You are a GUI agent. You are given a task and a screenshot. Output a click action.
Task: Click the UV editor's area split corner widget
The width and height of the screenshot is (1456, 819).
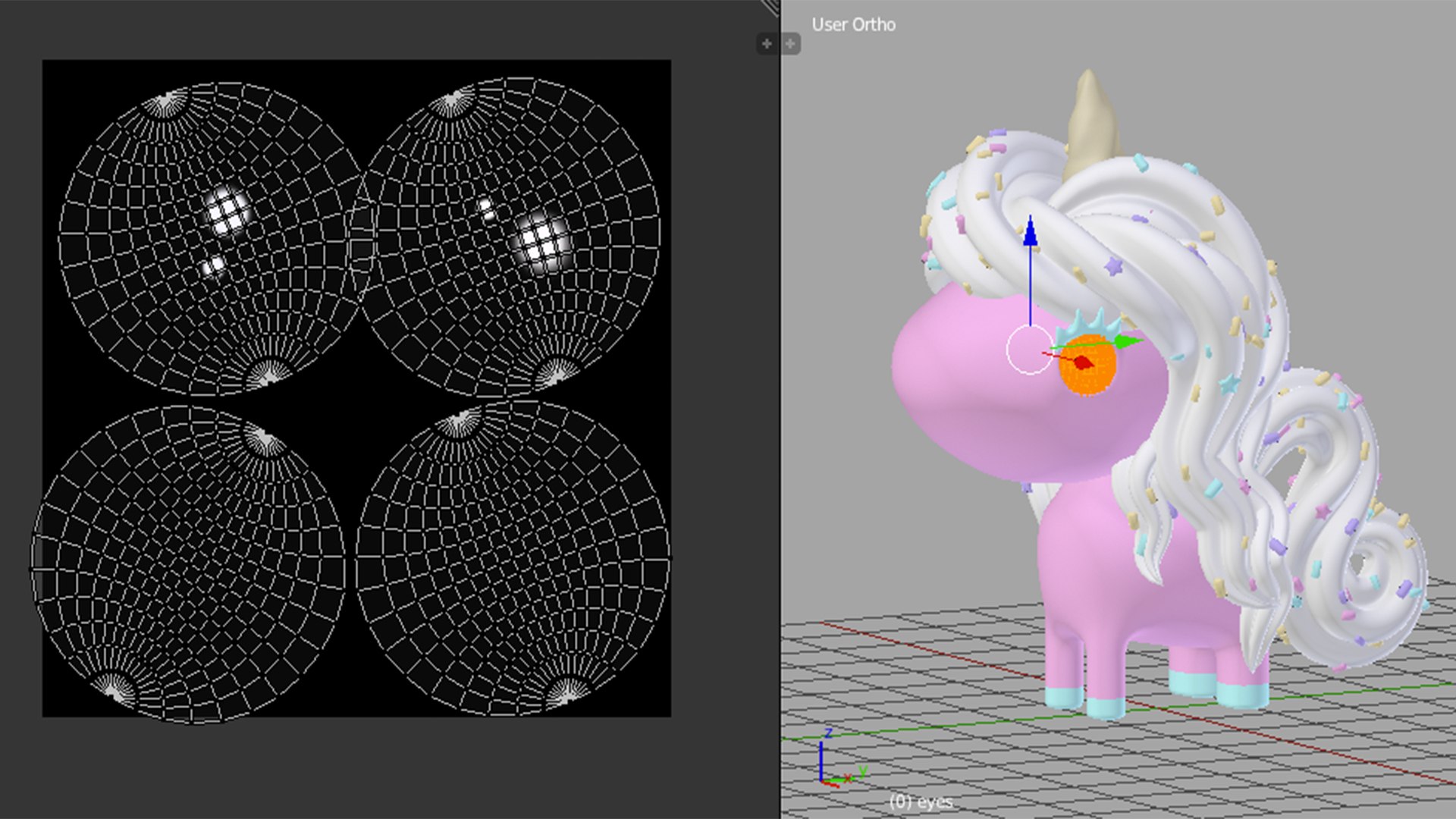[x=770, y=7]
